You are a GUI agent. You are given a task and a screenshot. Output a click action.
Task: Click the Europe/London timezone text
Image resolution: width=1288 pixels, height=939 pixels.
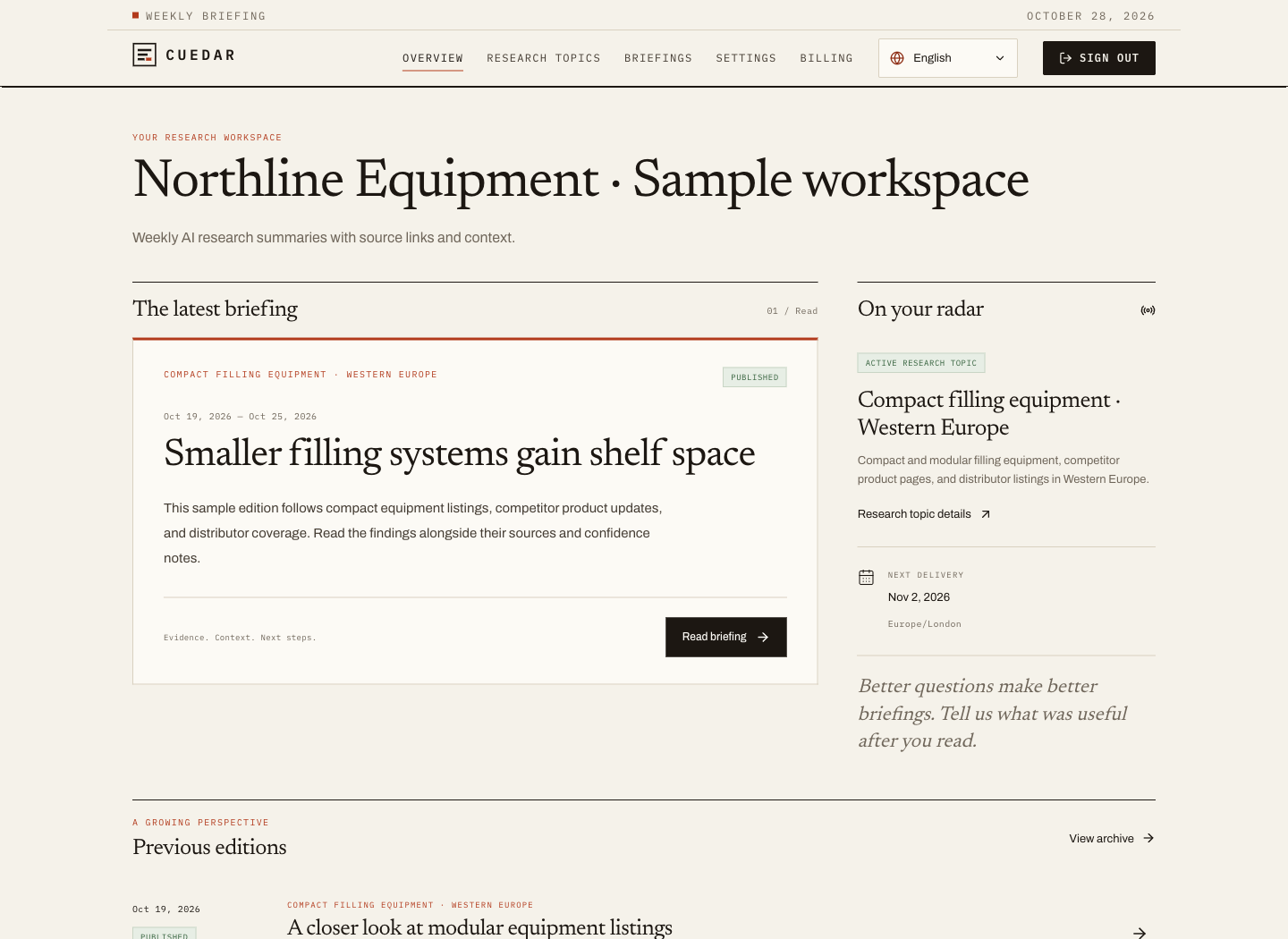pos(925,624)
